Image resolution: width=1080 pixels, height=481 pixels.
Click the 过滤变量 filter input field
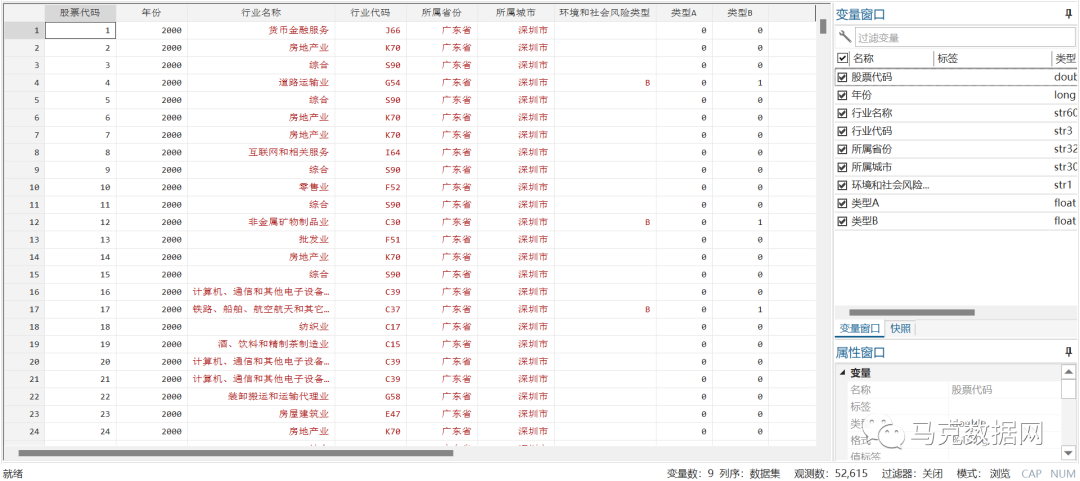[x=964, y=38]
